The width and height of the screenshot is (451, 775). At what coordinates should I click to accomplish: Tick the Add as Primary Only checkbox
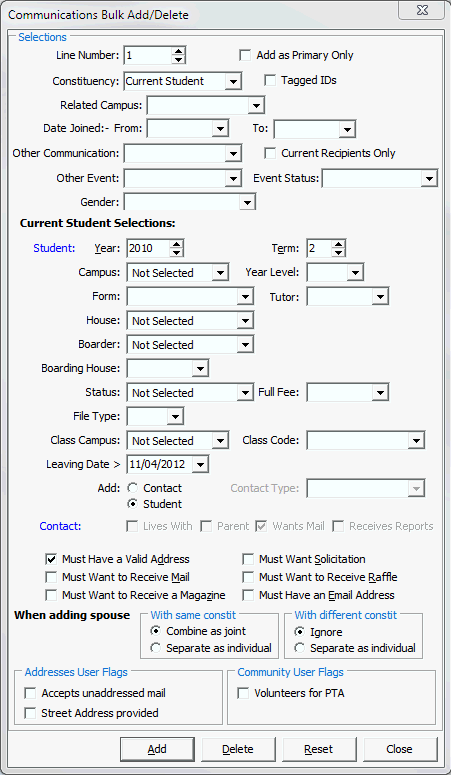(x=245, y=55)
